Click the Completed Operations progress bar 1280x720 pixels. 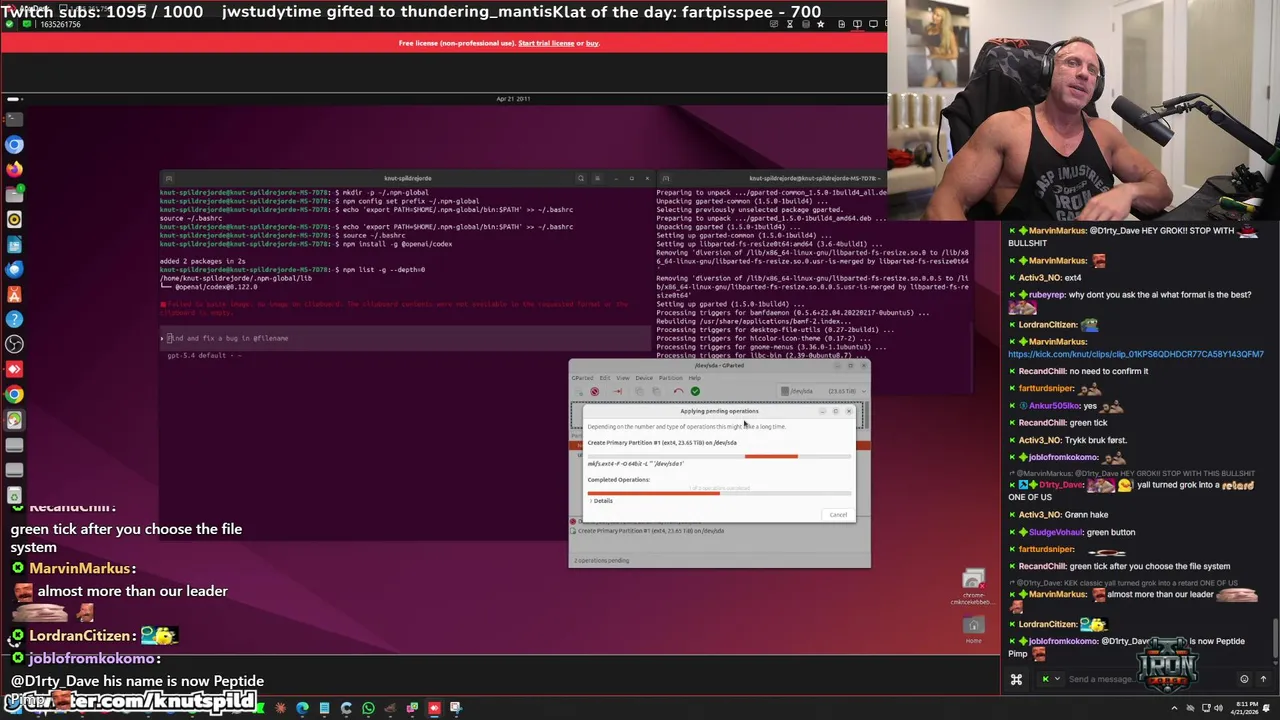(719, 492)
